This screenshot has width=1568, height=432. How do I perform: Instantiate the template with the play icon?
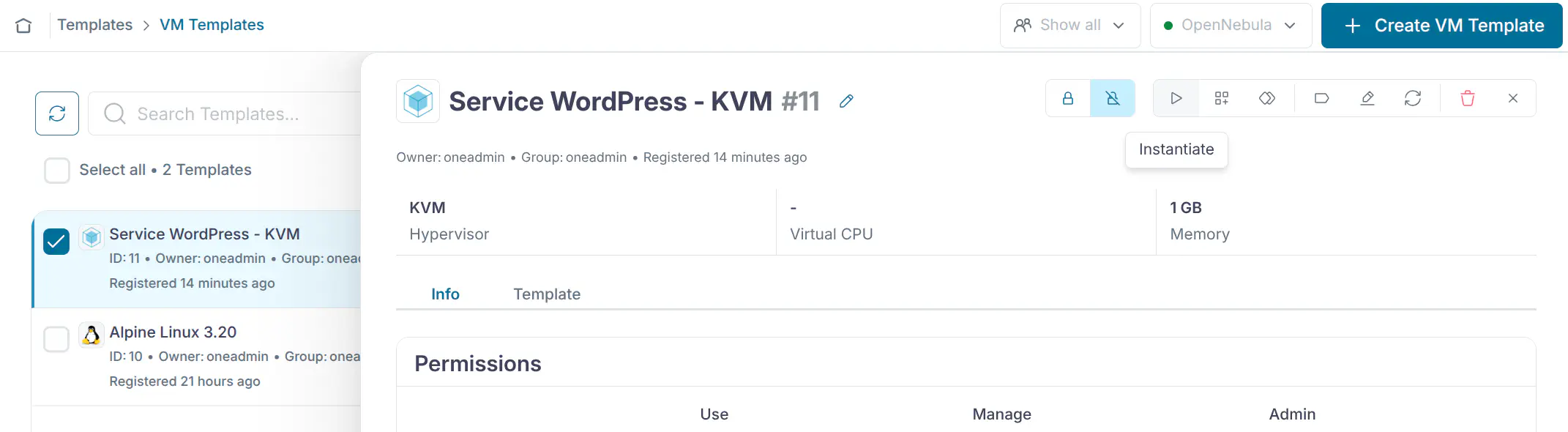click(x=1176, y=98)
